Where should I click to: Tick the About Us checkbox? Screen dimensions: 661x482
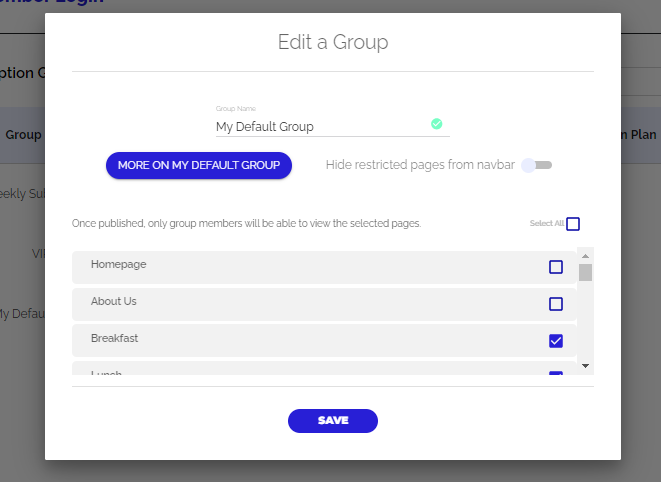[556, 304]
